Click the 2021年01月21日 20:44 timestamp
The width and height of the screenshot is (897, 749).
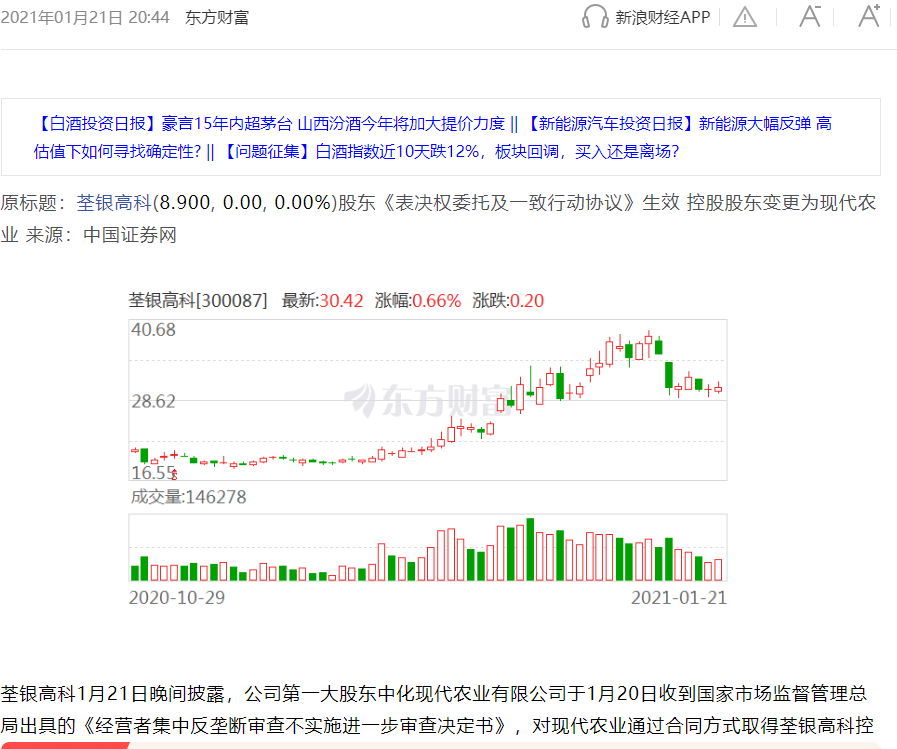[x=85, y=18]
